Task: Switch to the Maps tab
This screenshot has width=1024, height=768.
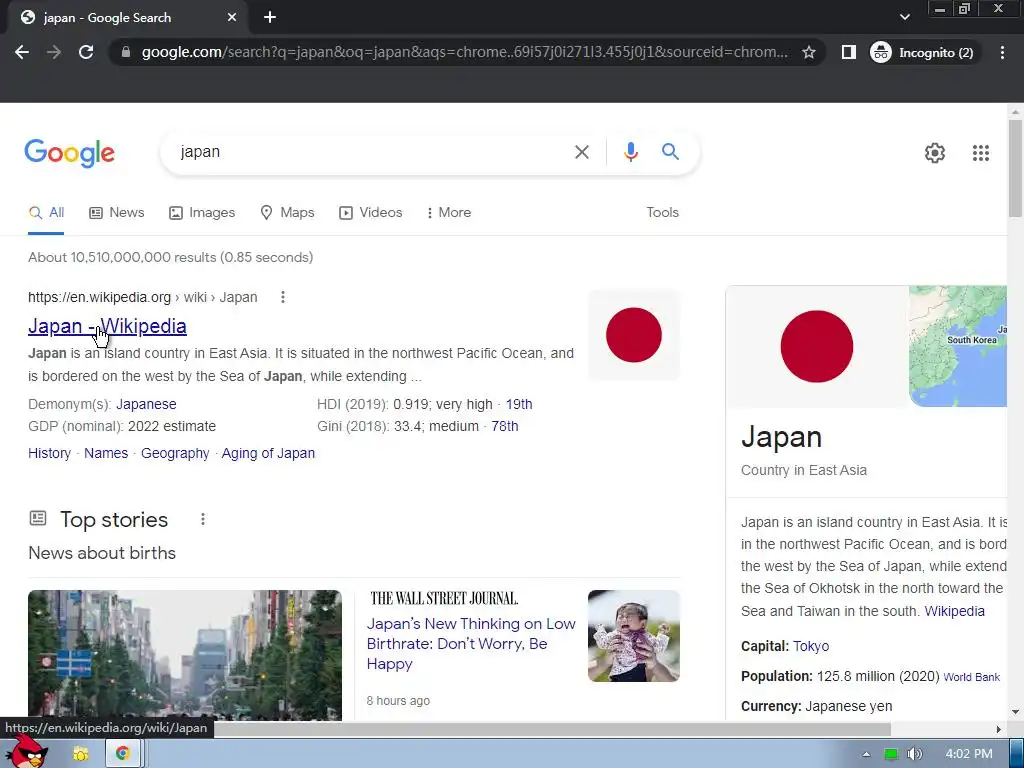Action: (x=287, y=213)
